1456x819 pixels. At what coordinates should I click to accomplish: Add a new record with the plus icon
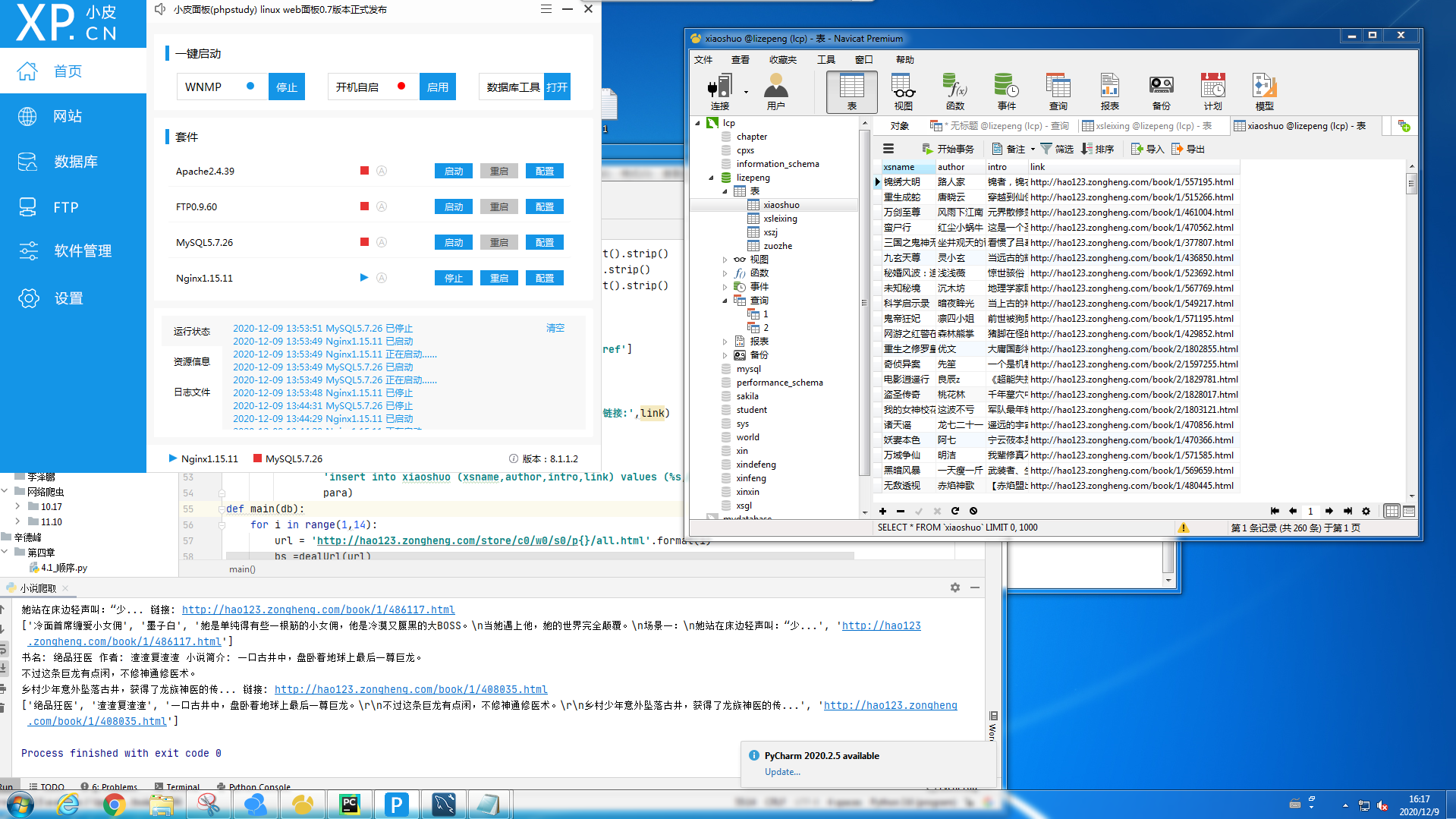click(882, 511)
